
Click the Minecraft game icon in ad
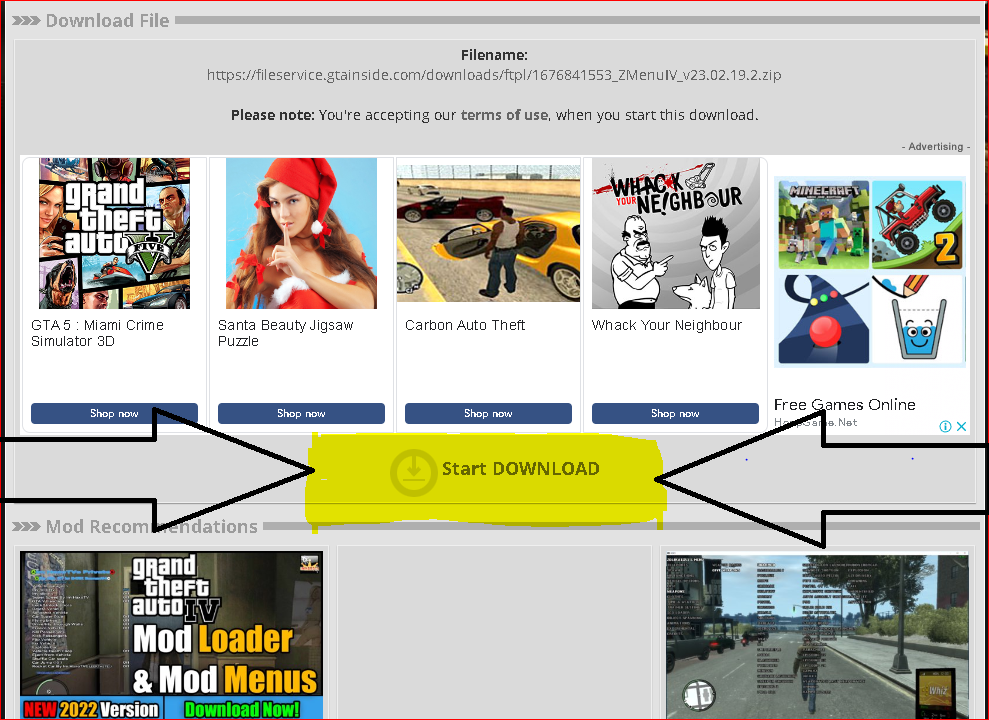(x=824, y=224)
